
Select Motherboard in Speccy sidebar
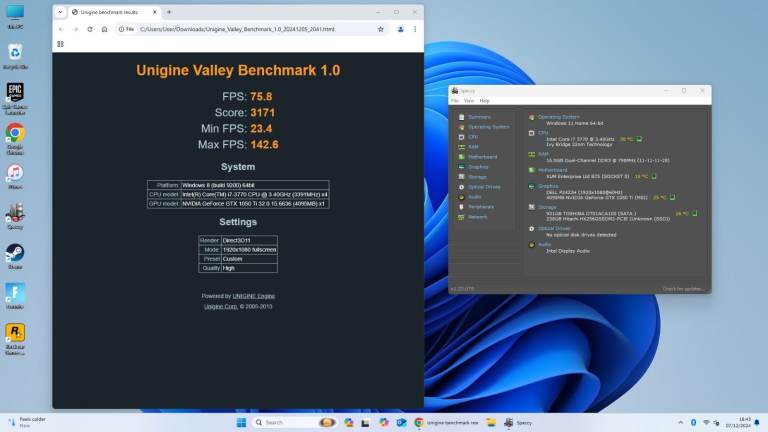(482, 156)
